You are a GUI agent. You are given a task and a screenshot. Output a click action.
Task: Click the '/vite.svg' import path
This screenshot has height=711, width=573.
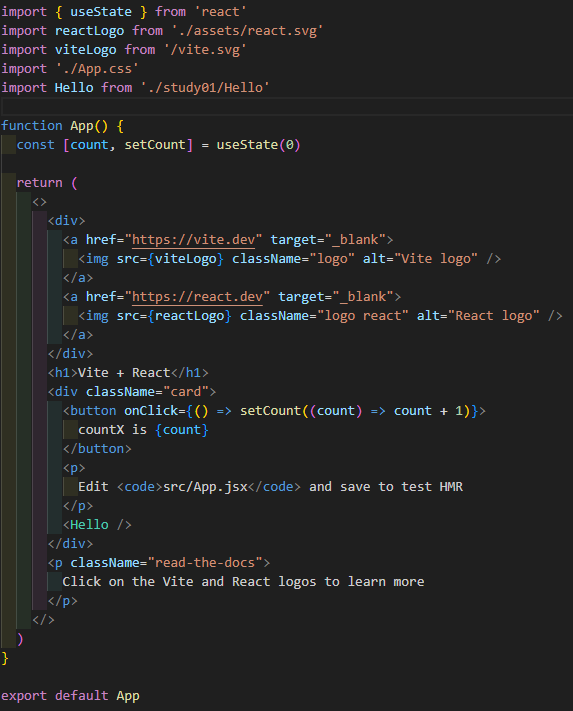click(x=205, y=49)
